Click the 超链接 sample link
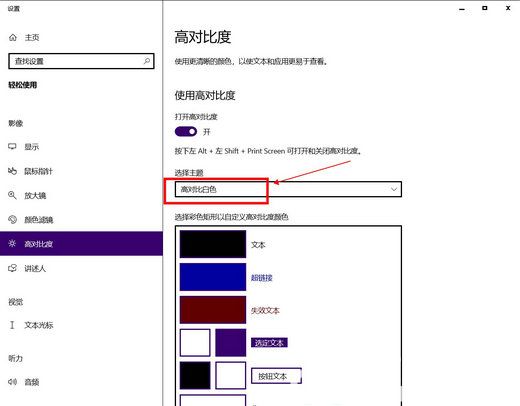This screenshot has height=406, width=520. [x=262, y=277]
